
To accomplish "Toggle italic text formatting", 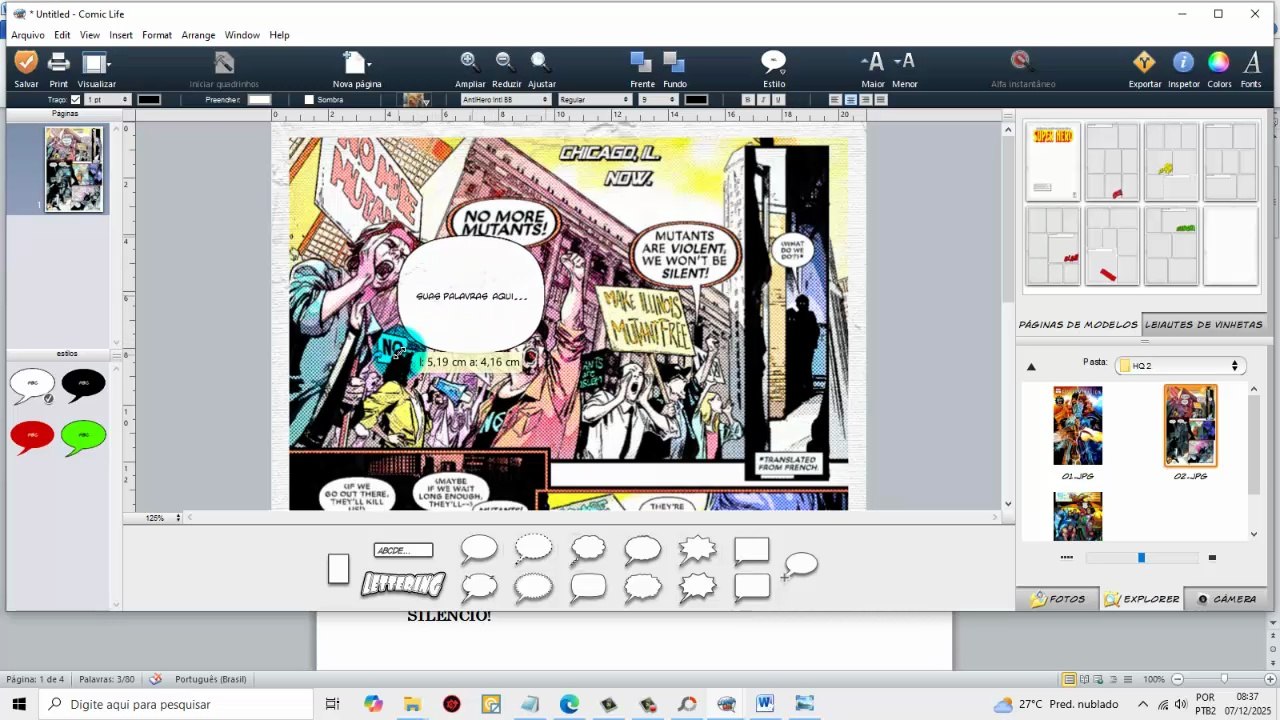I will point(763,100).
